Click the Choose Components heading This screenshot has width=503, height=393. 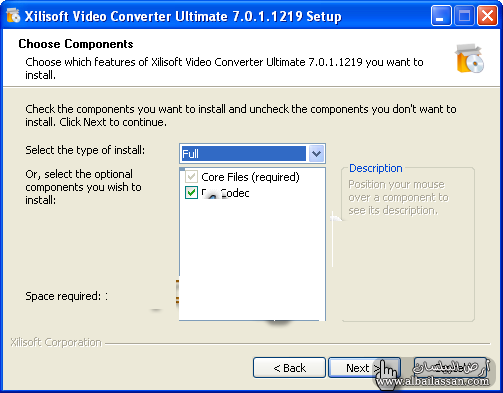pyautogui.click(x=76, y=44)
